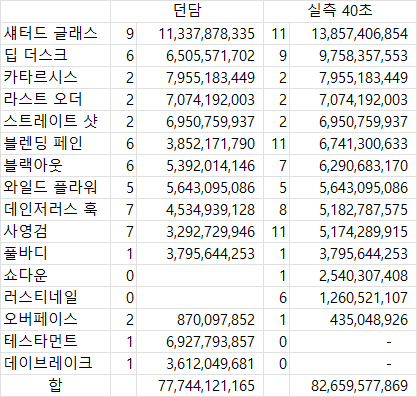Select value 4,534,939,128
The image size is (417, 397).
(x=200, y=209)
